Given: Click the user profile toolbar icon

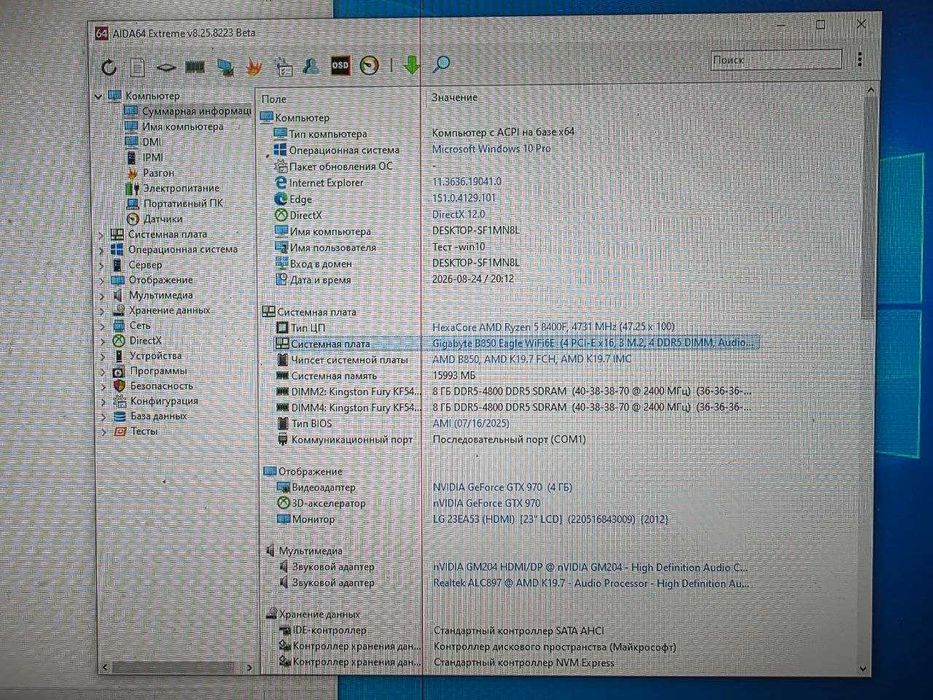Looking at the screenshot, I should (x=311, y=65).
